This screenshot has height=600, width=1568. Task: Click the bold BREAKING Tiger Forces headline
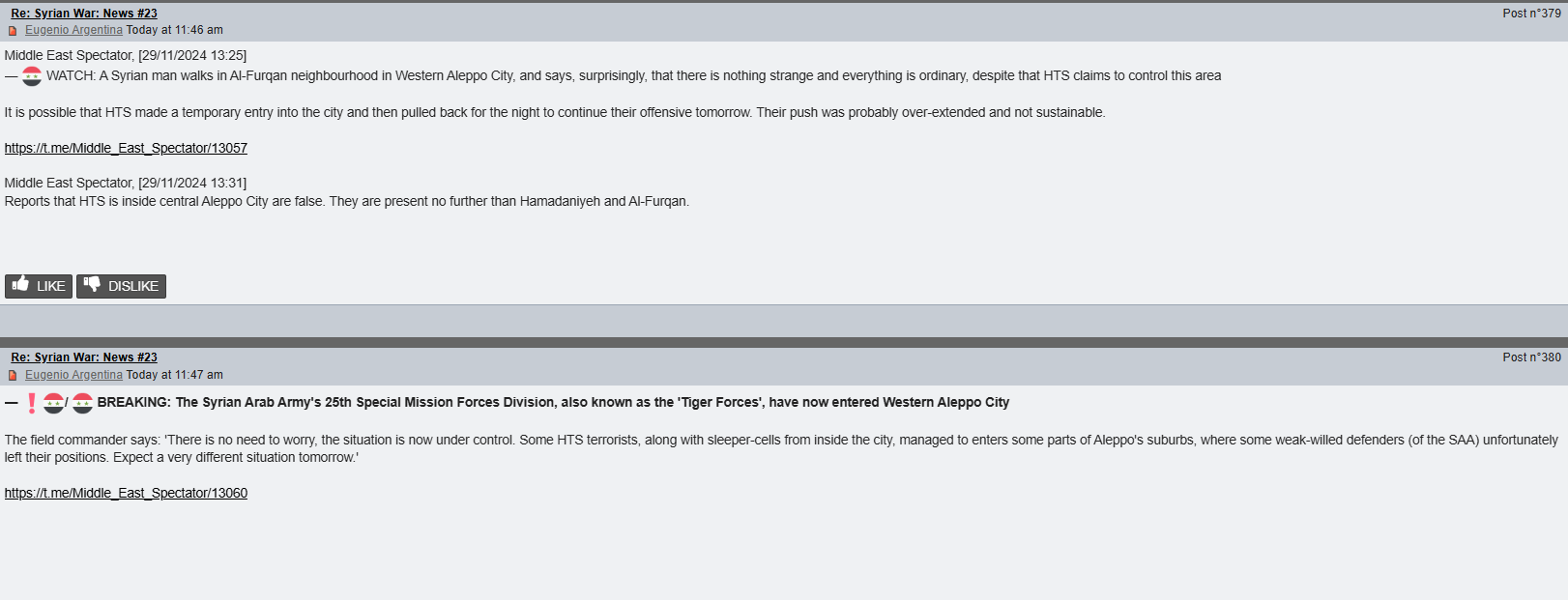coord(553,402)
